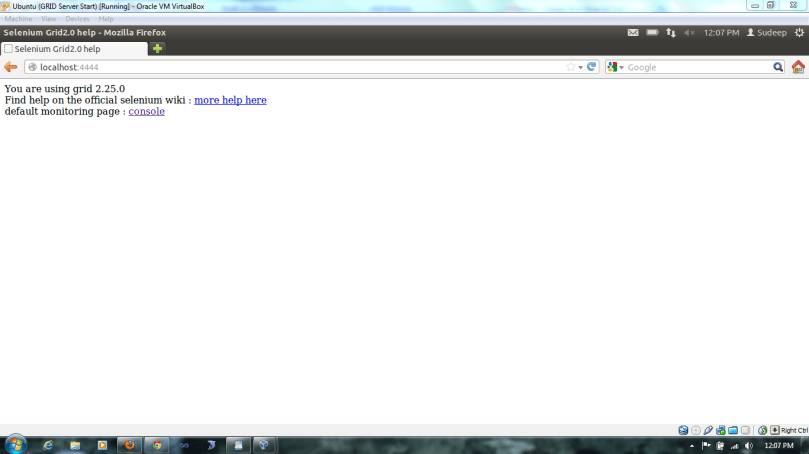
Task: Minimize the VirtualBox window
Action: pos(755,5)
